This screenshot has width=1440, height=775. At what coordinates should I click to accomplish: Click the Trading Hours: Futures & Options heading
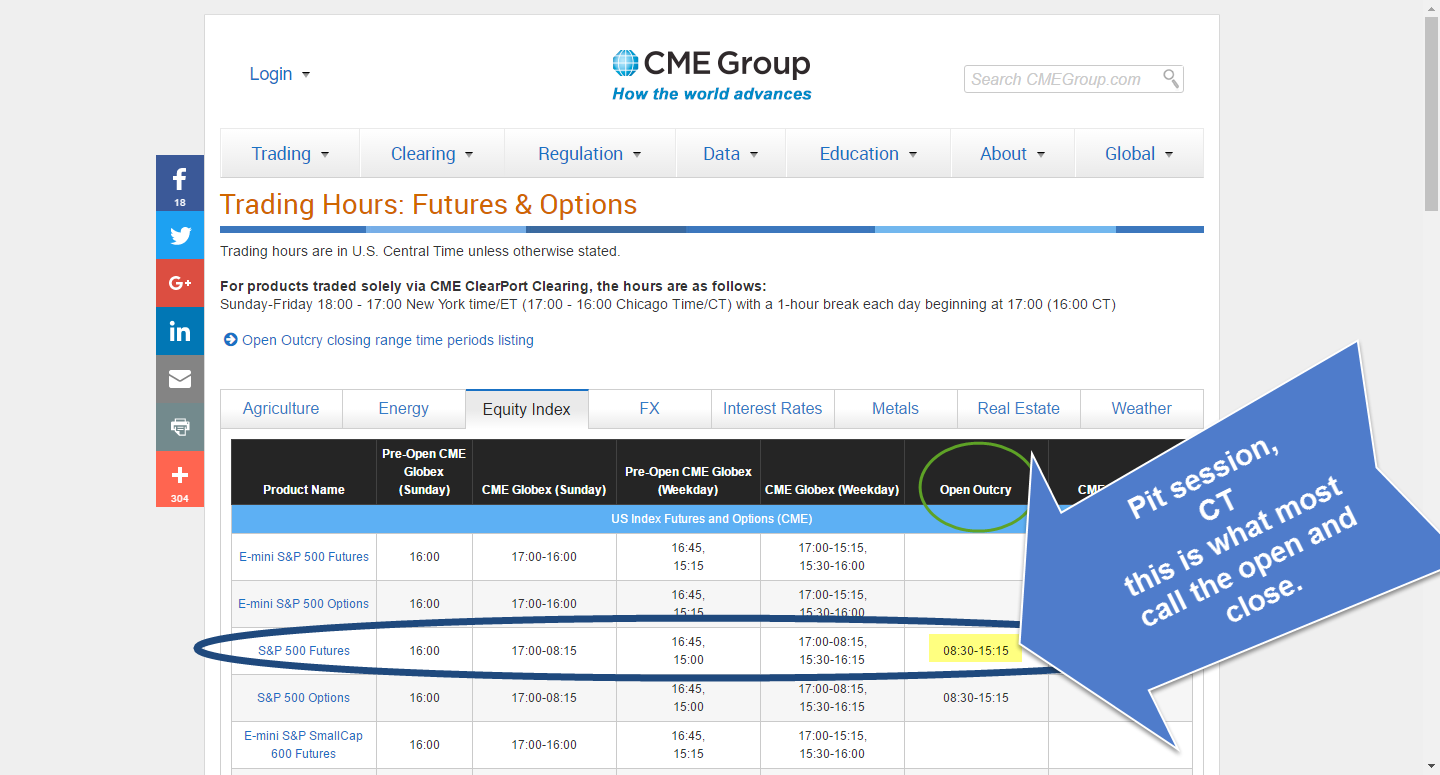point(428,204)
